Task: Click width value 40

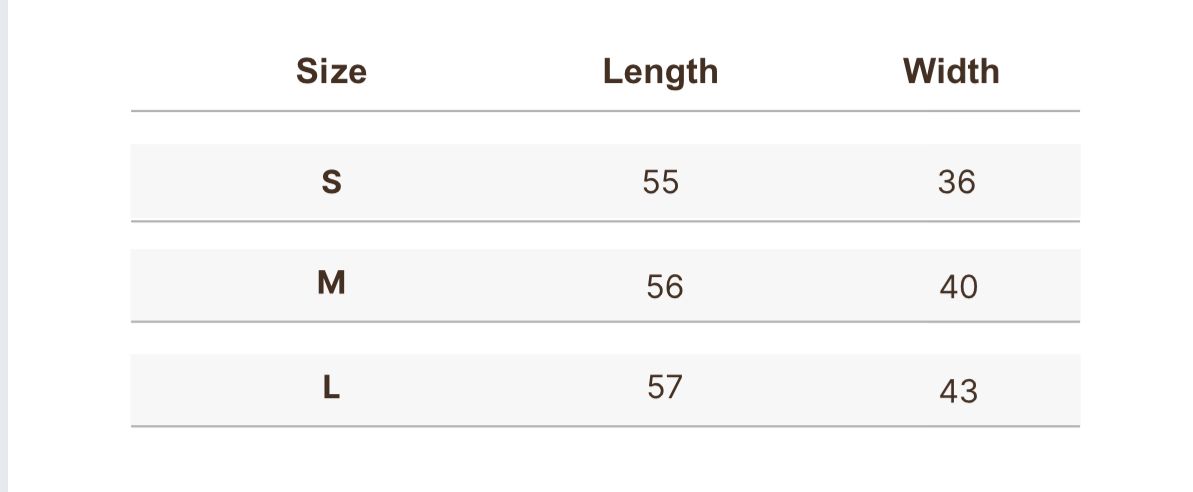Action: (x=959, y=287)
